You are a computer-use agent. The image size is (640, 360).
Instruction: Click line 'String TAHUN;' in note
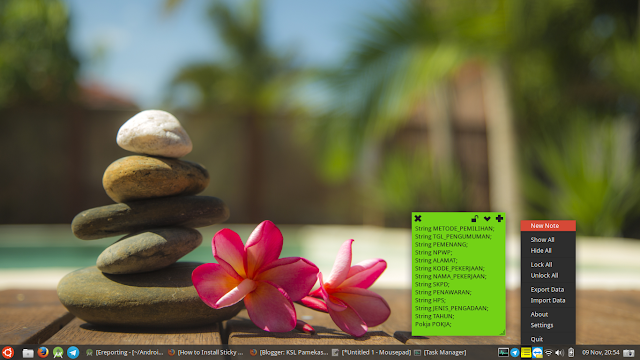[x=434, y=316]
